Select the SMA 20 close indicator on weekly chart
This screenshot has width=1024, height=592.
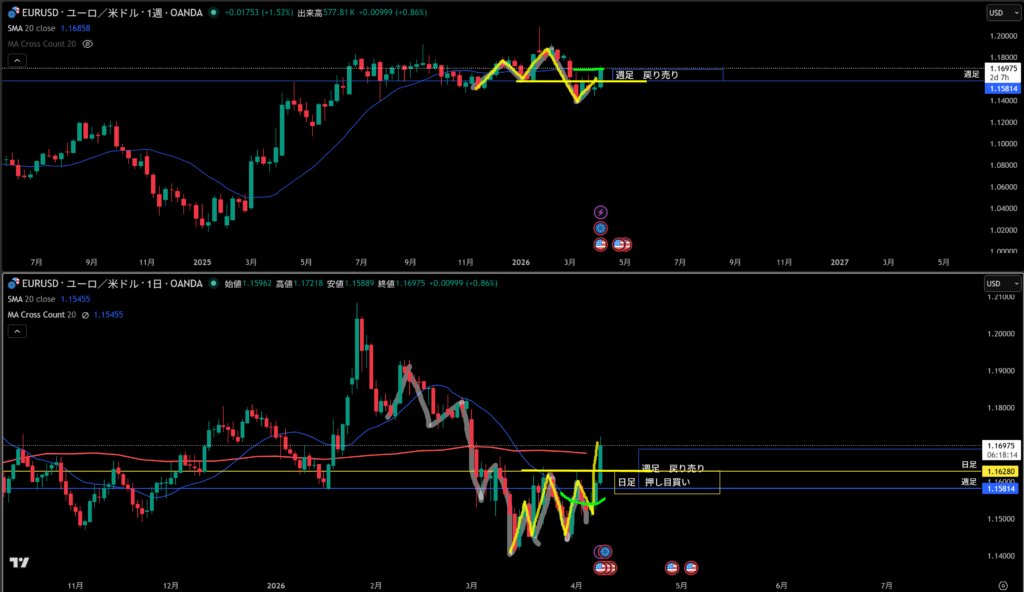[x=36, y=29]
